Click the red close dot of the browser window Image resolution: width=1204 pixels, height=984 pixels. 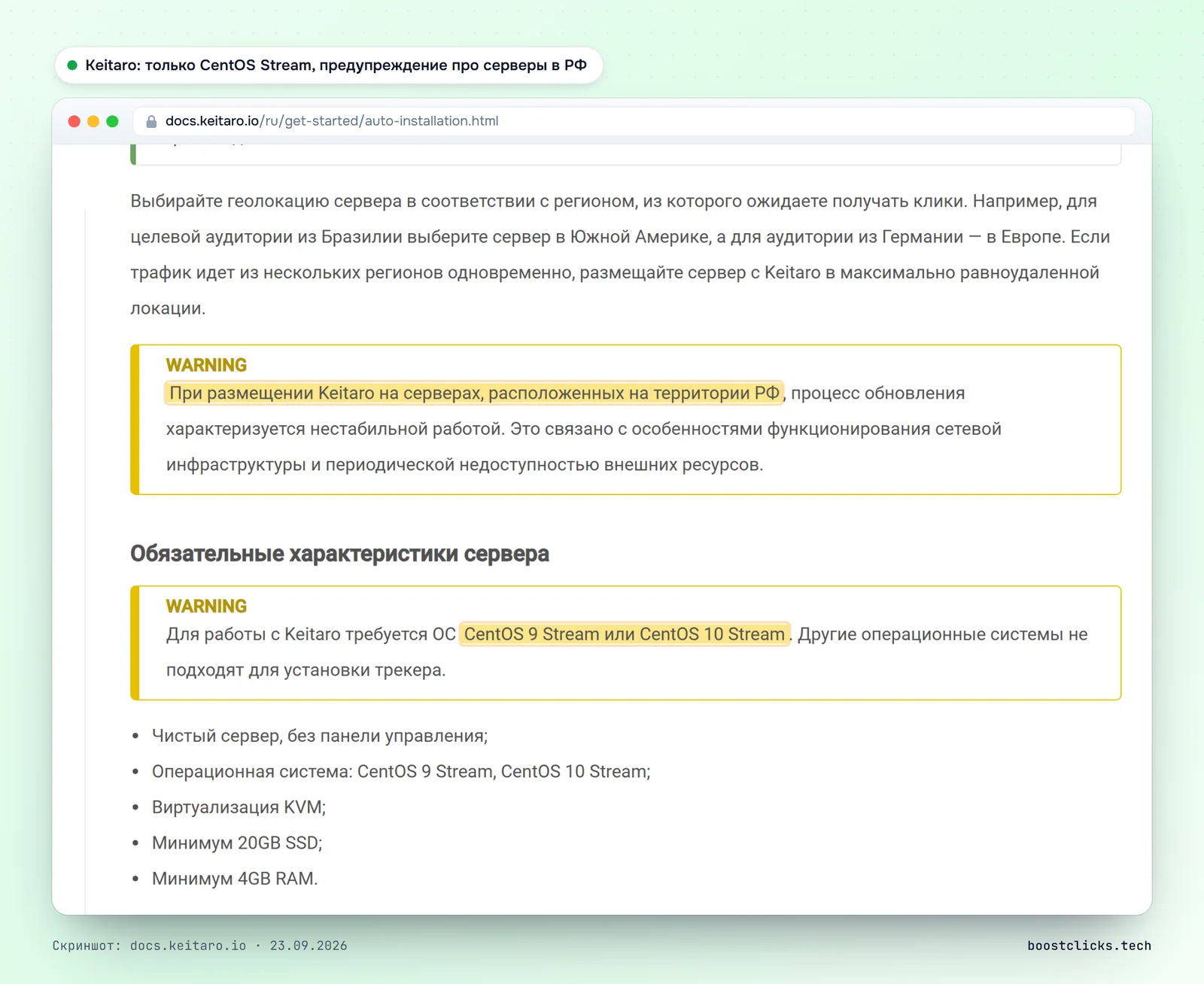click(x=74, y=121)
